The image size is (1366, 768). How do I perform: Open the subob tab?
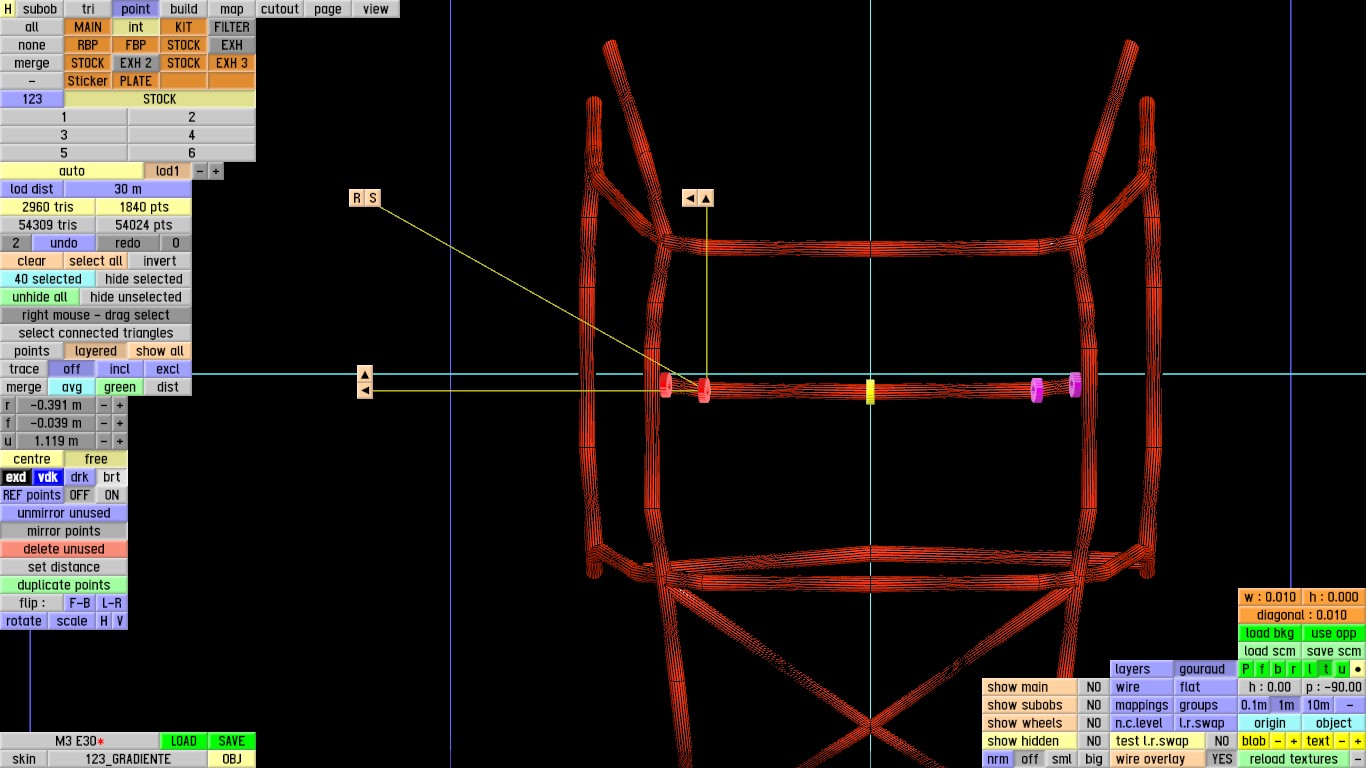click(x=40, y=9)
